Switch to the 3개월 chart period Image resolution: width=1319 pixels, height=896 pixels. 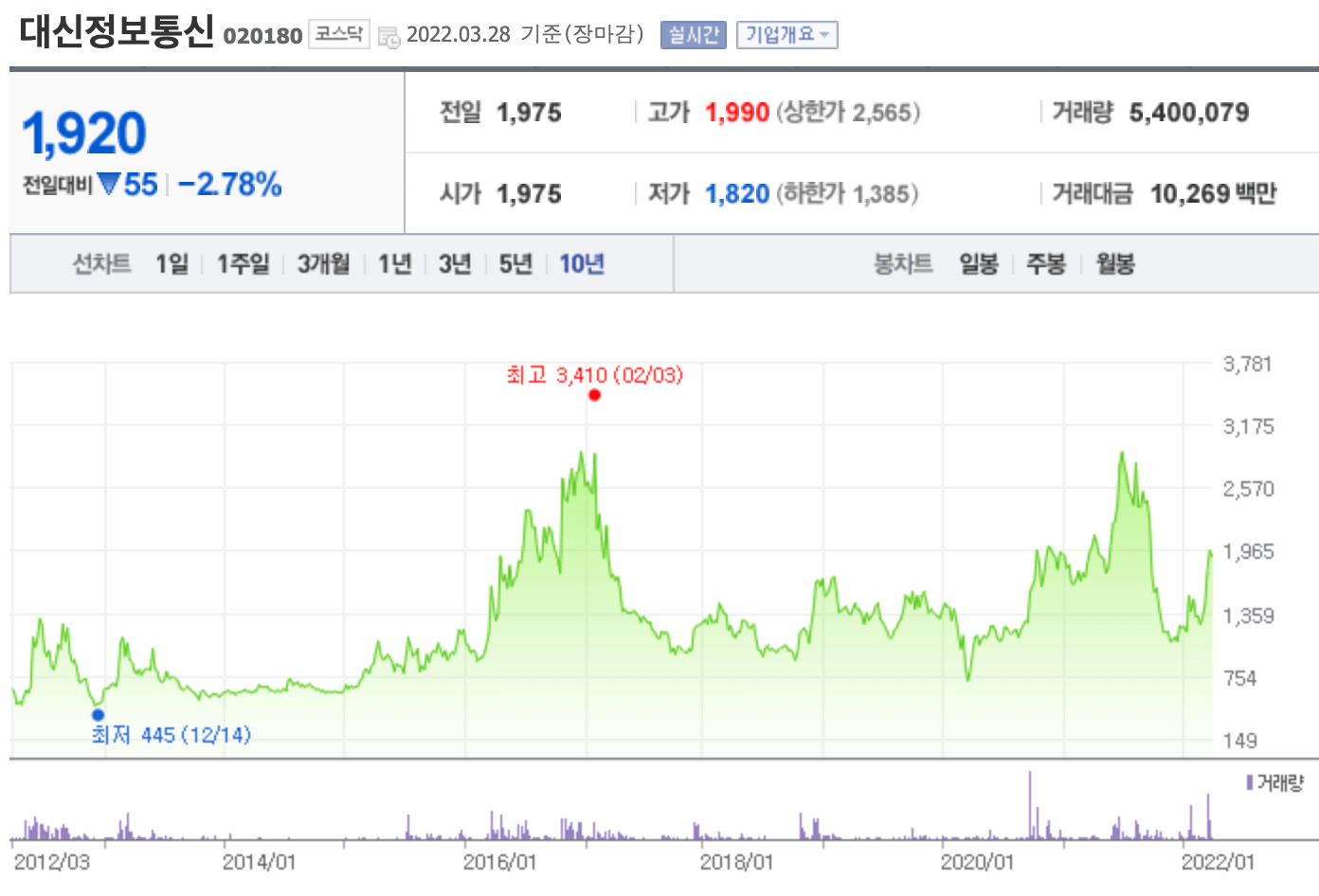324,263
